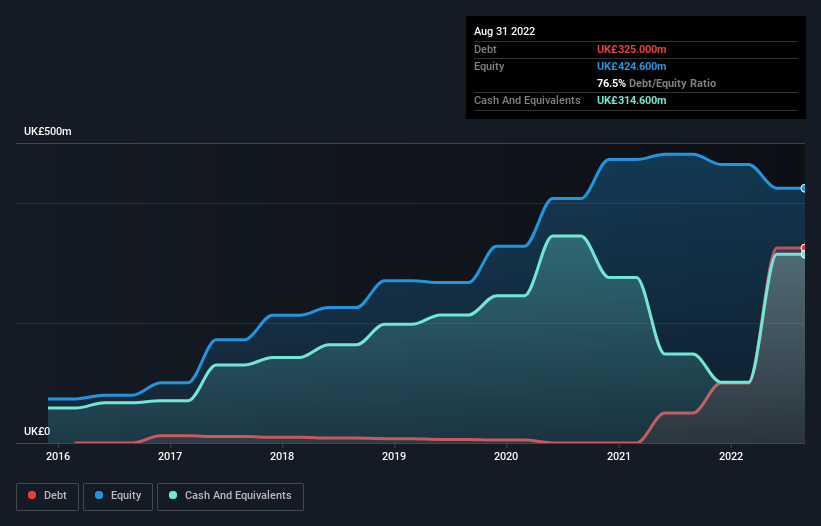This screenshot has width=821, height=526.
Task: Click the blue Equity end-point marker
Action: pos(804,188)
